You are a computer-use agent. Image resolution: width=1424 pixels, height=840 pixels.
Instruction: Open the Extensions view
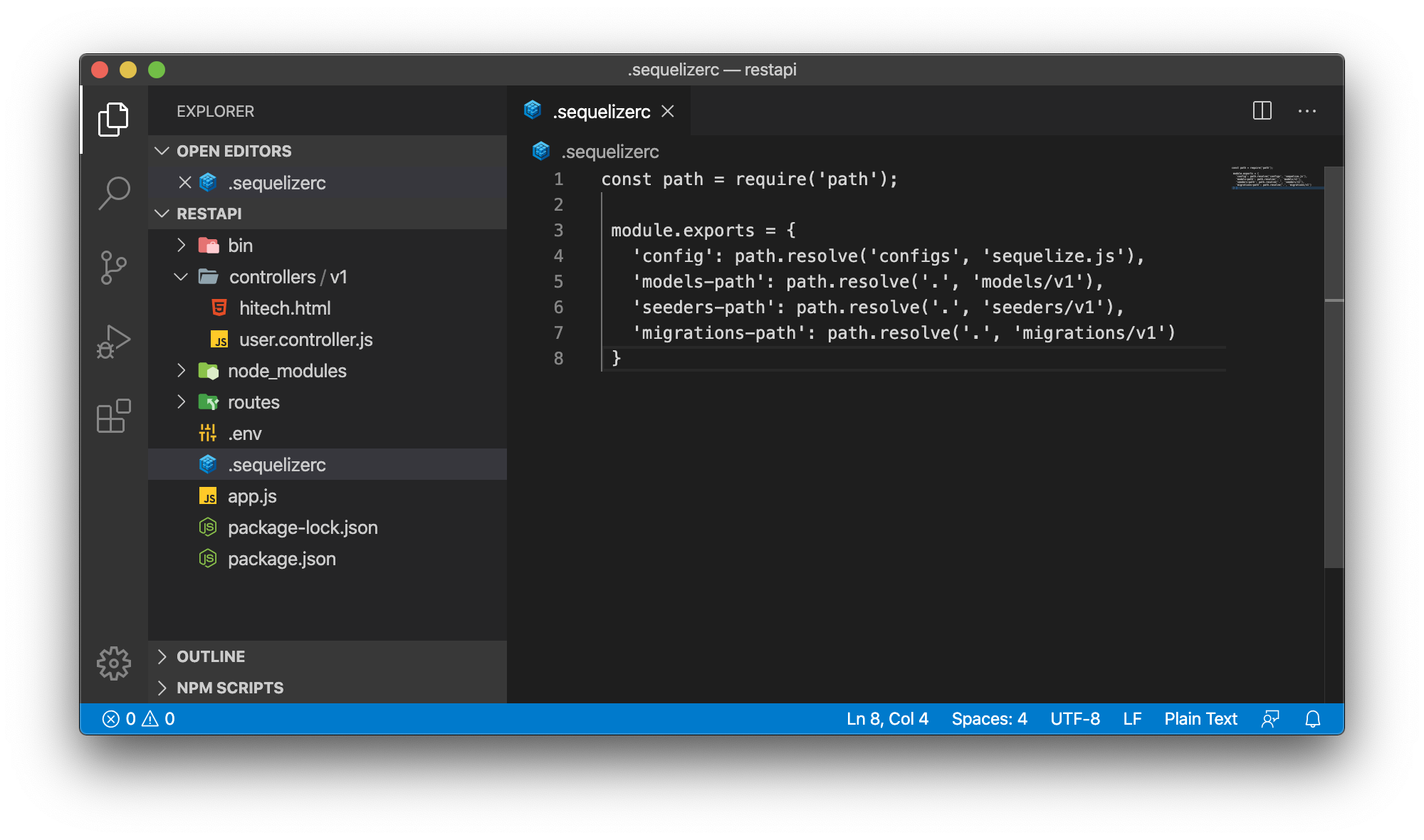click(114, 416)
